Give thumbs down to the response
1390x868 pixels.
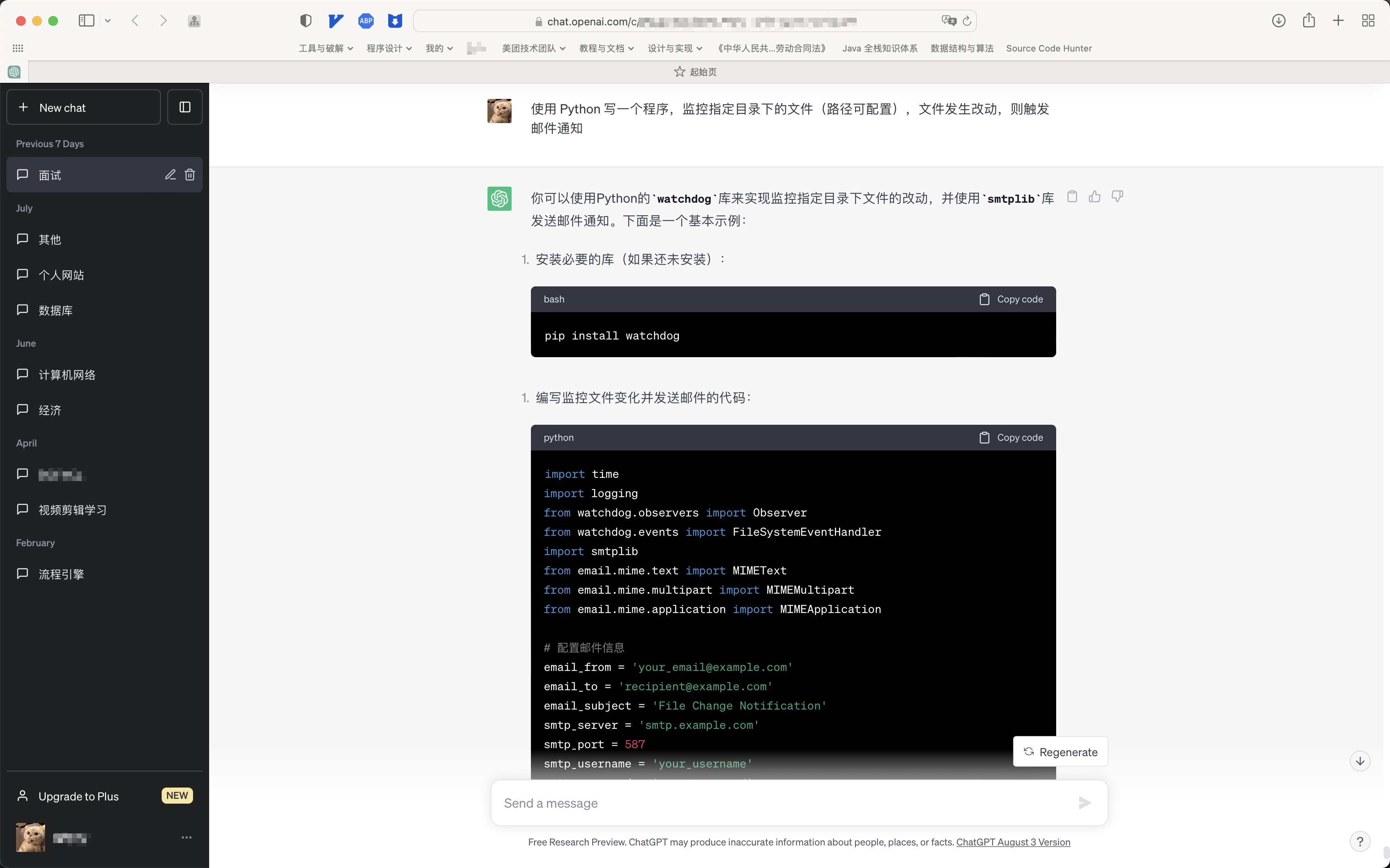coord(1117,196)
